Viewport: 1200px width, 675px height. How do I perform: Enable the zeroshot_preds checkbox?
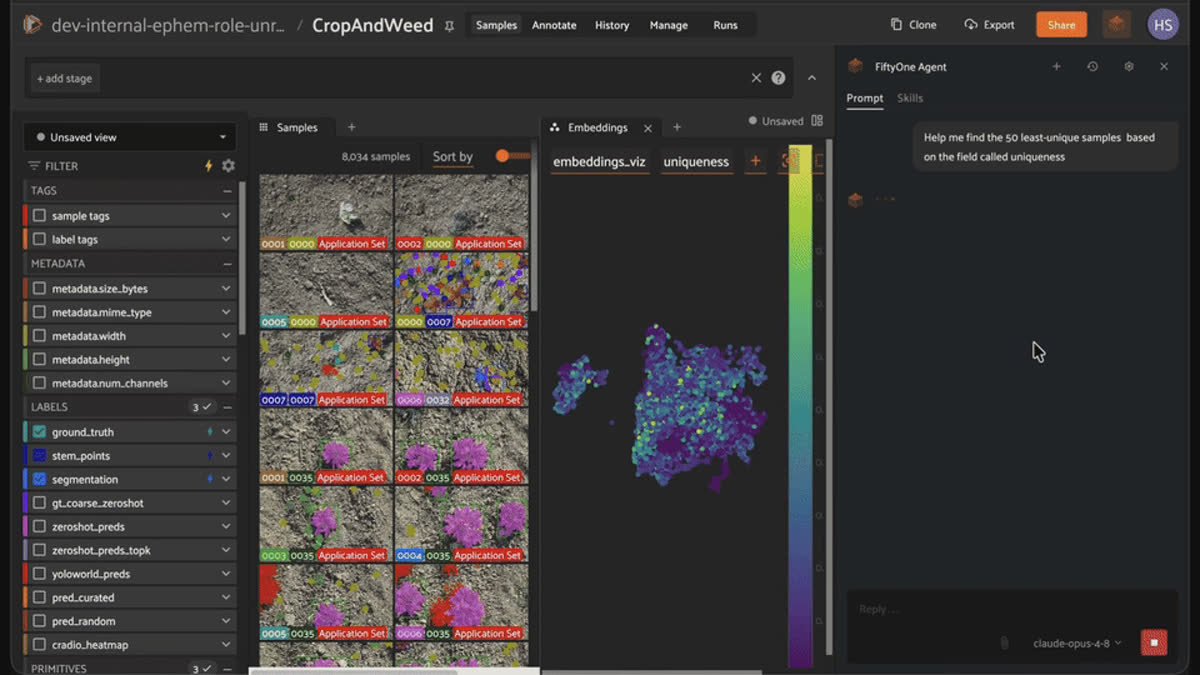[39, 527]
